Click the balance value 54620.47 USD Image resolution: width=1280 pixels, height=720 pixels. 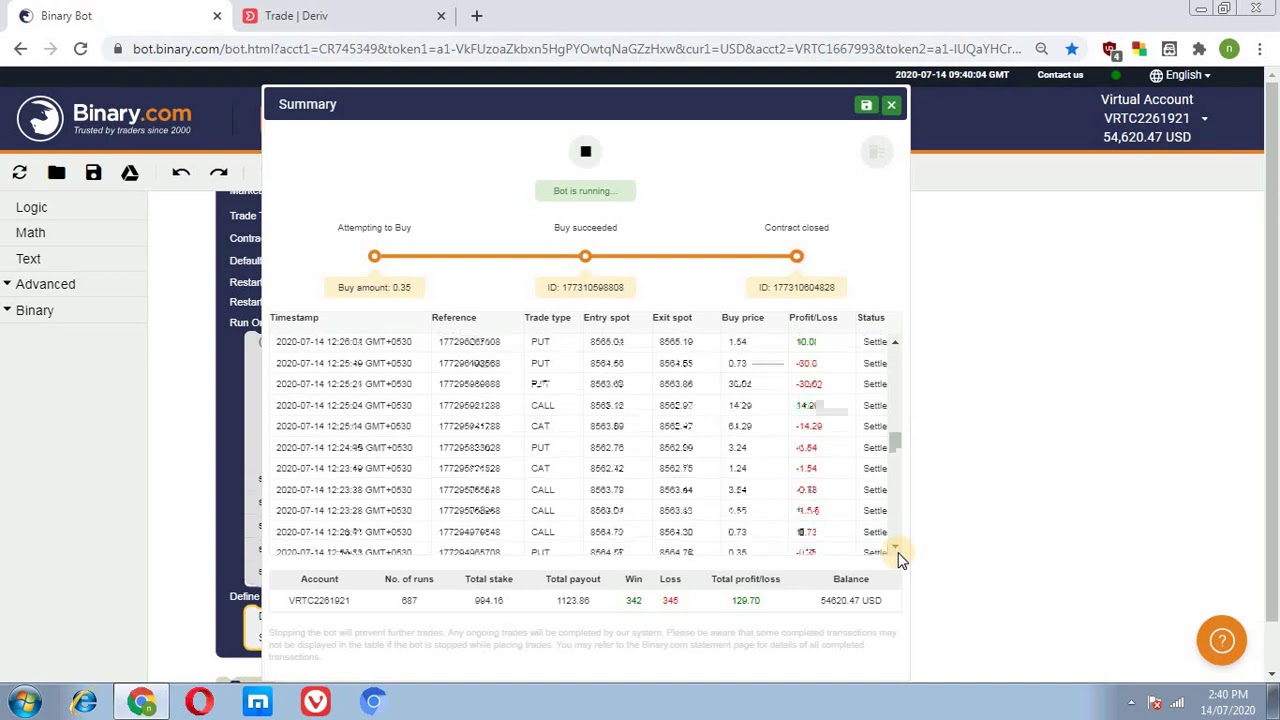[x=851, y=601]
